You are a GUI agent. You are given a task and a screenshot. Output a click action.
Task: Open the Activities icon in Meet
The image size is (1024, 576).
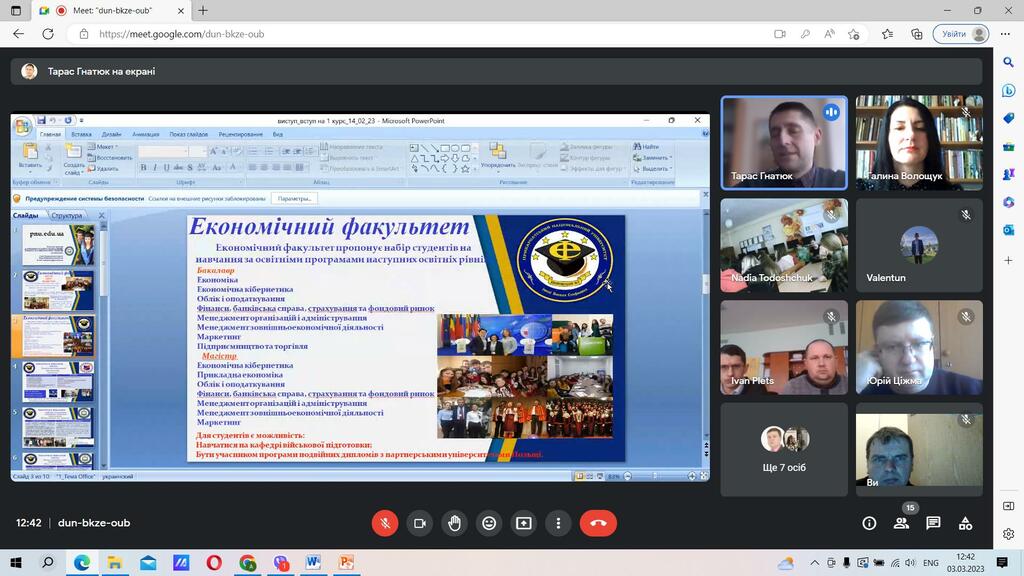(x=965, y=523)
